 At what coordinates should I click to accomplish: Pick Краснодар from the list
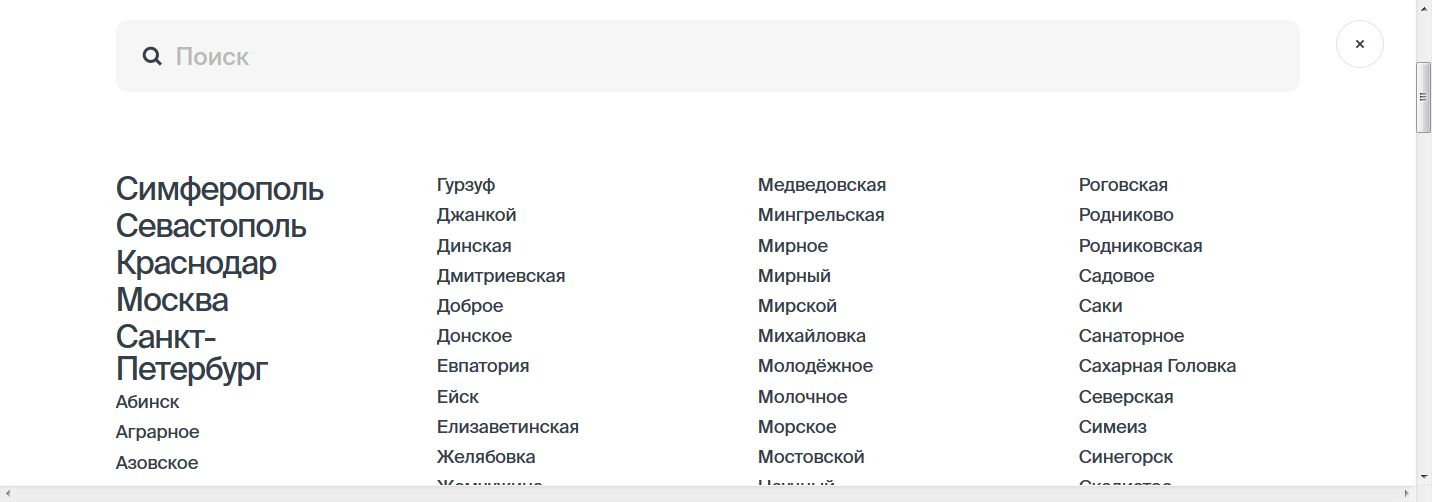pyautogui.click(x=196, y=263)
